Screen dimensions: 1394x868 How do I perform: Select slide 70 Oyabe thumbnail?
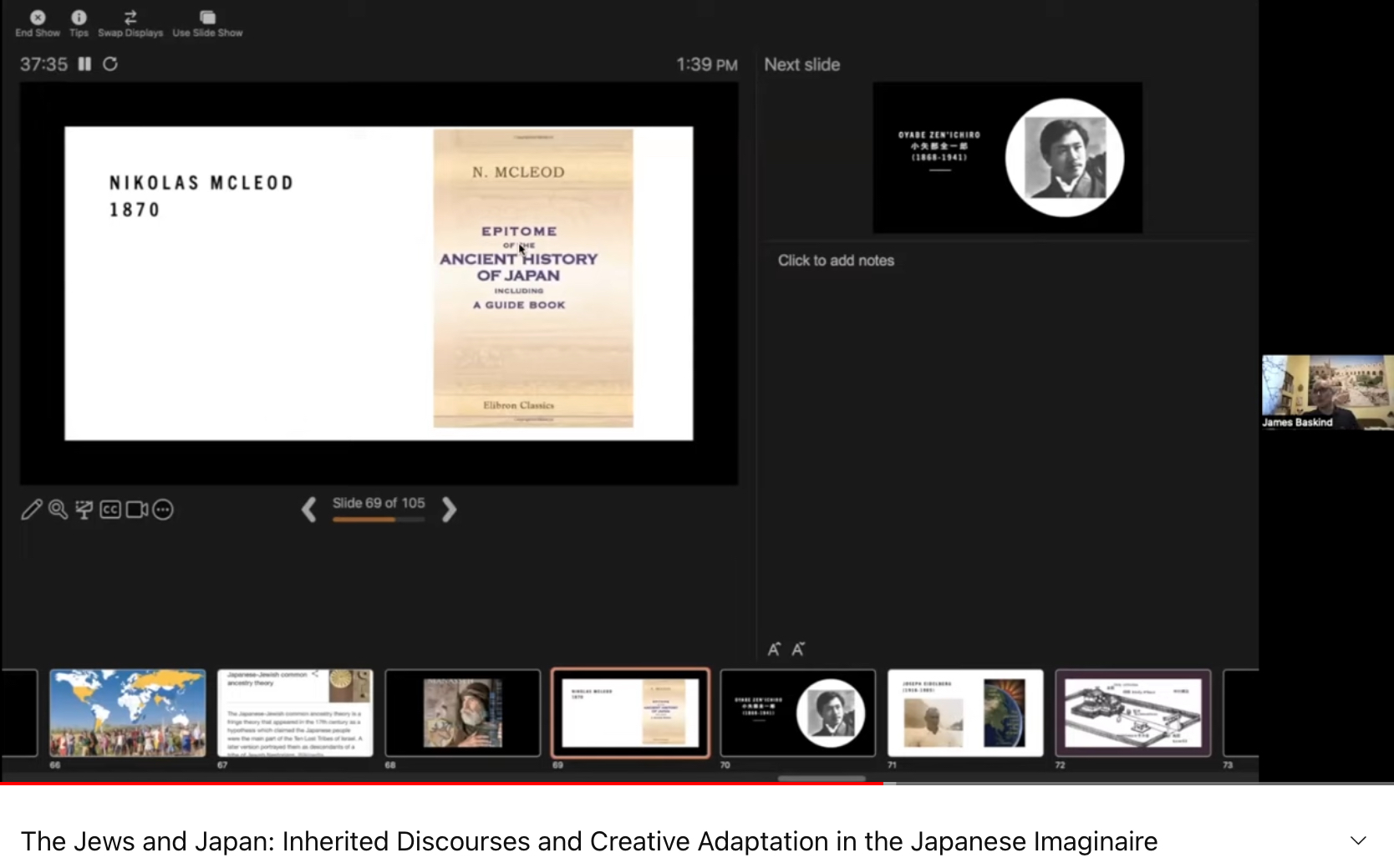pos(798,713)
